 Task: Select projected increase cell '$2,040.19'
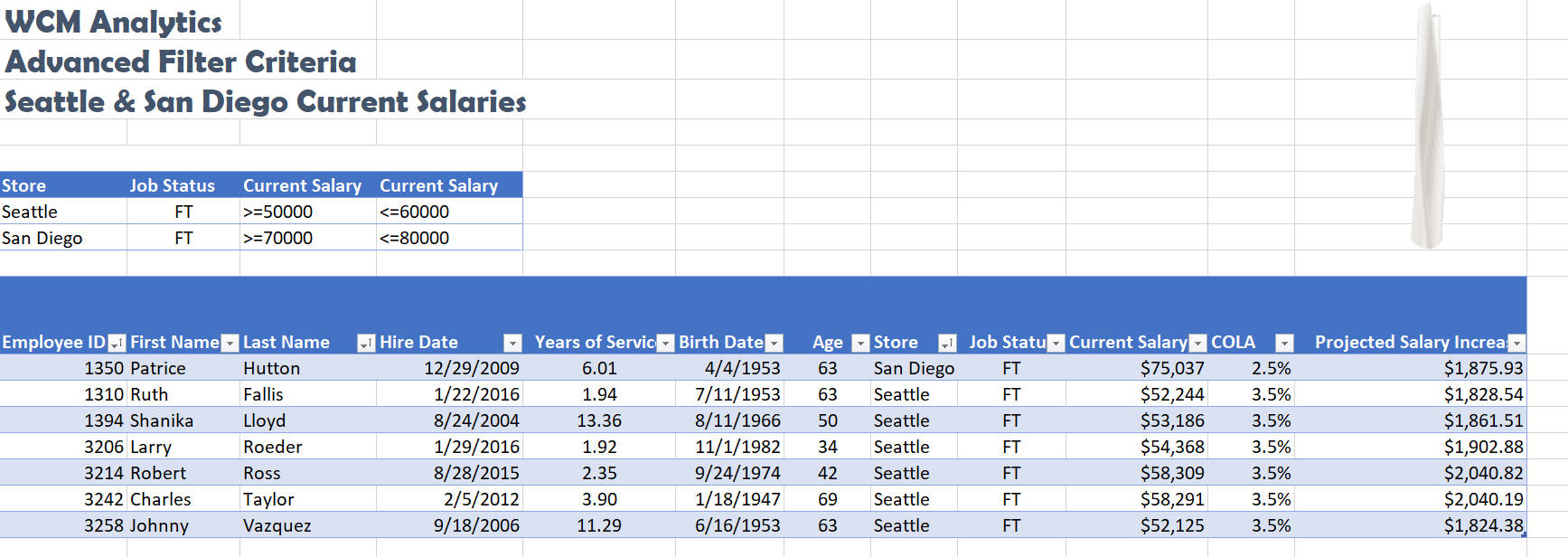(1411, 499)
